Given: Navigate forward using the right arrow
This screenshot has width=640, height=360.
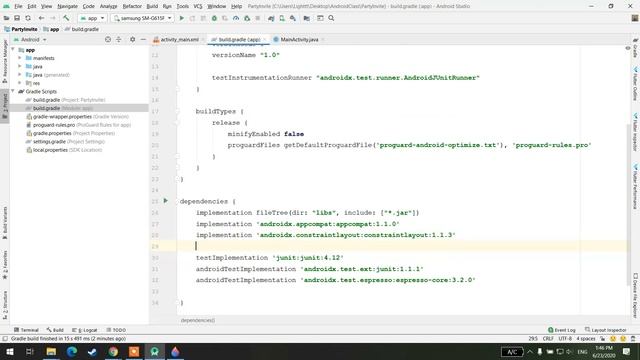Looking at the screenshot, I should (x=52, y=18).
